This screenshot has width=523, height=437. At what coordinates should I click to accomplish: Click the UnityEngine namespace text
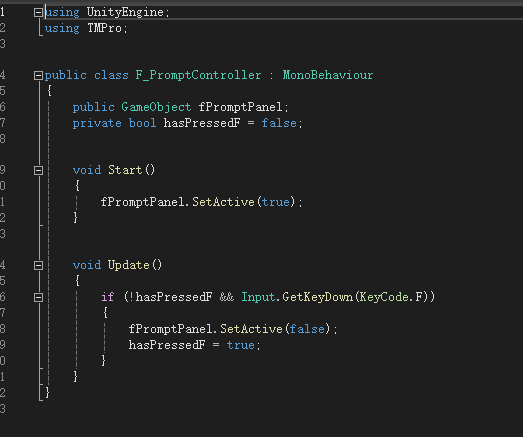125,12
